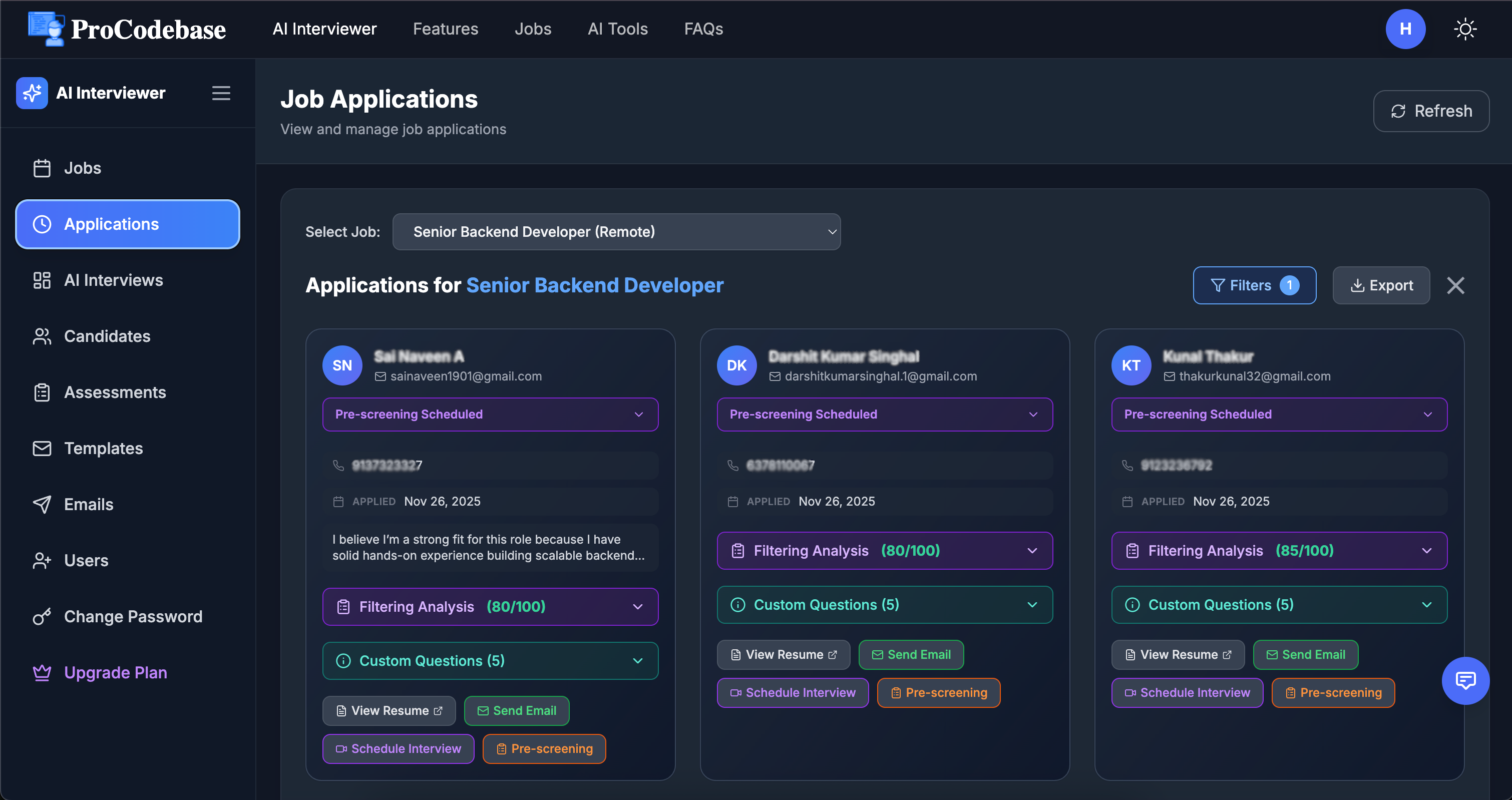Click the H avatar in the top bar

[1406, 29]
